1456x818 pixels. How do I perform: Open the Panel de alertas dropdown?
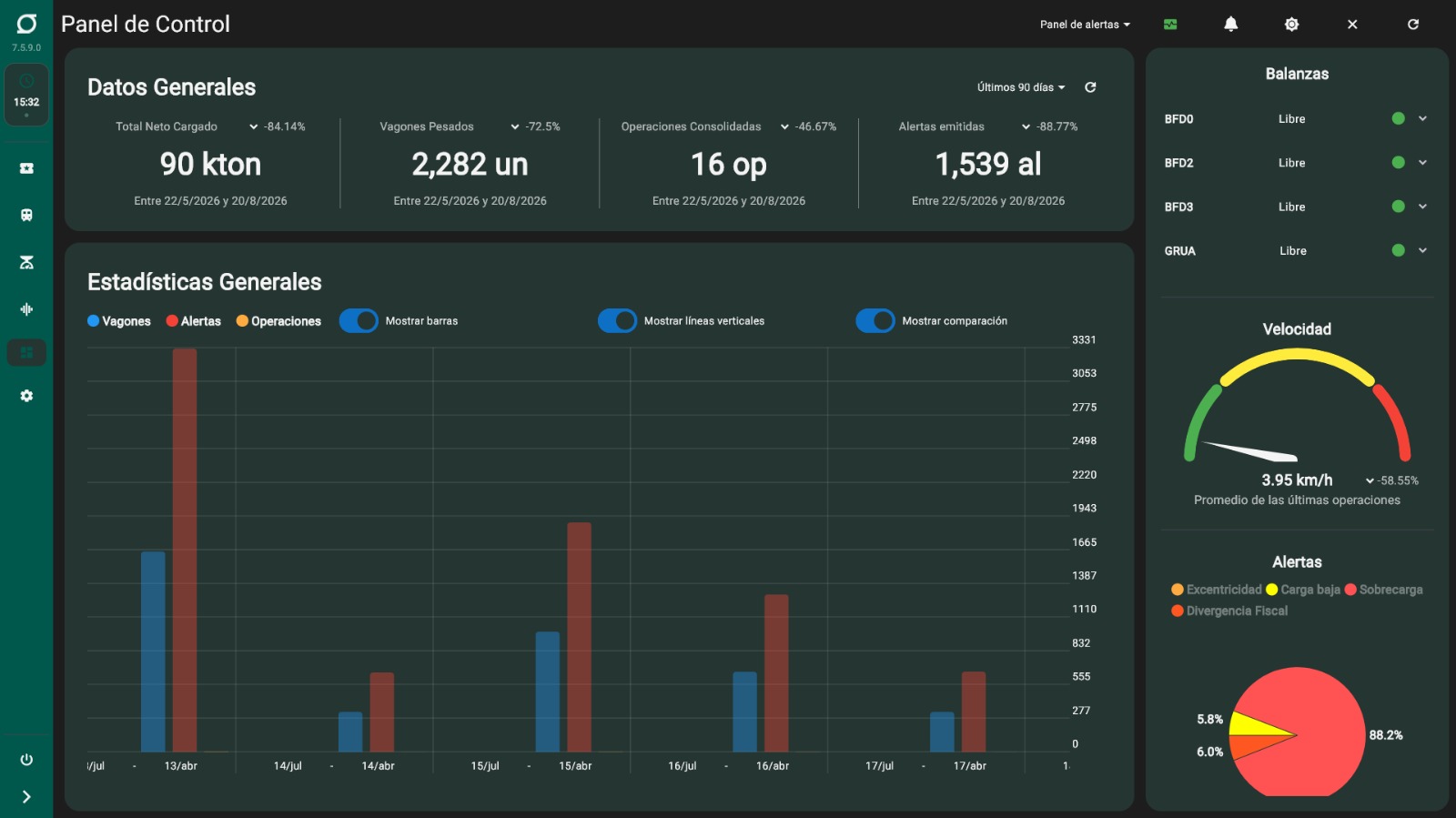click(x=1085, y=25)
